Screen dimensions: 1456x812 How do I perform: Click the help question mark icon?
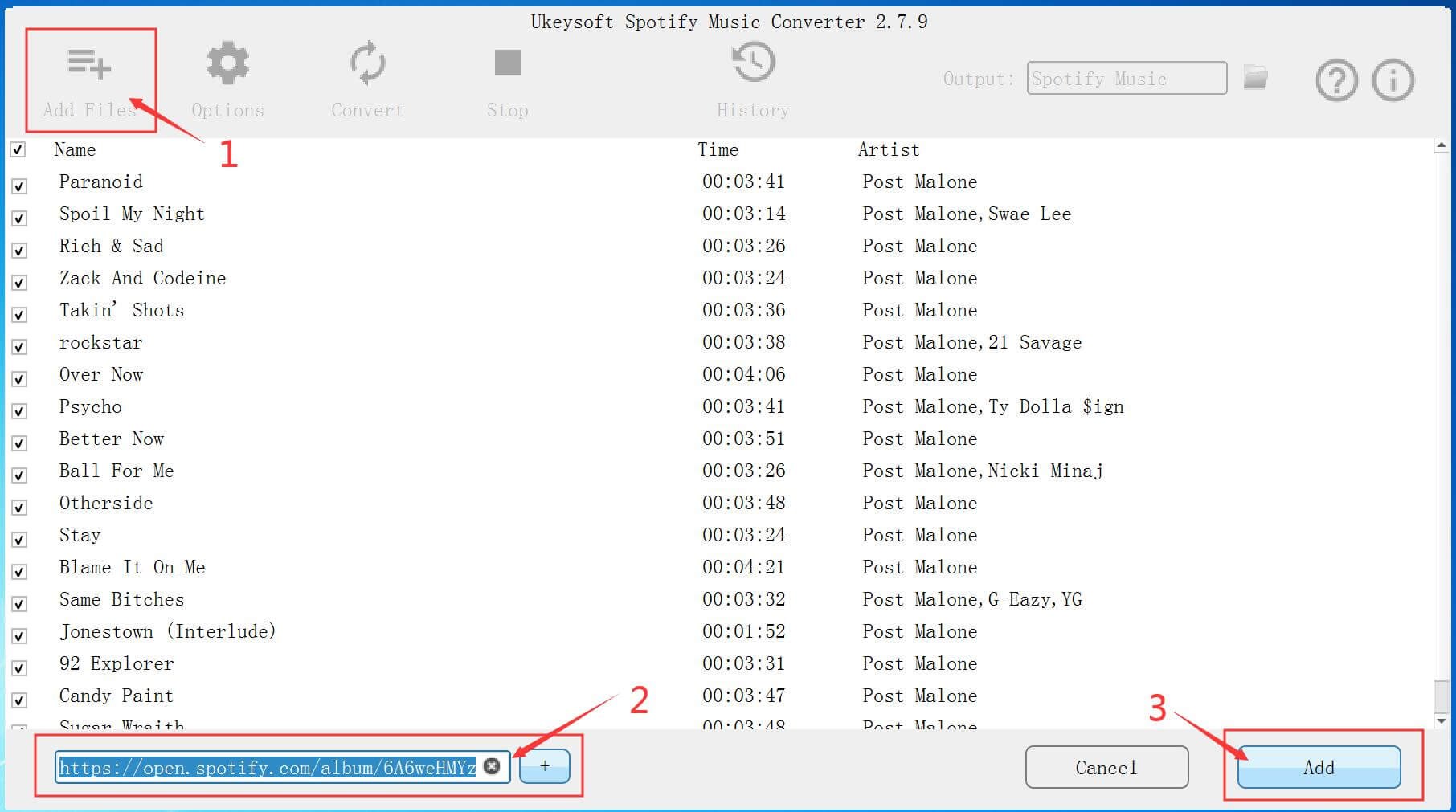(1337, 80)
